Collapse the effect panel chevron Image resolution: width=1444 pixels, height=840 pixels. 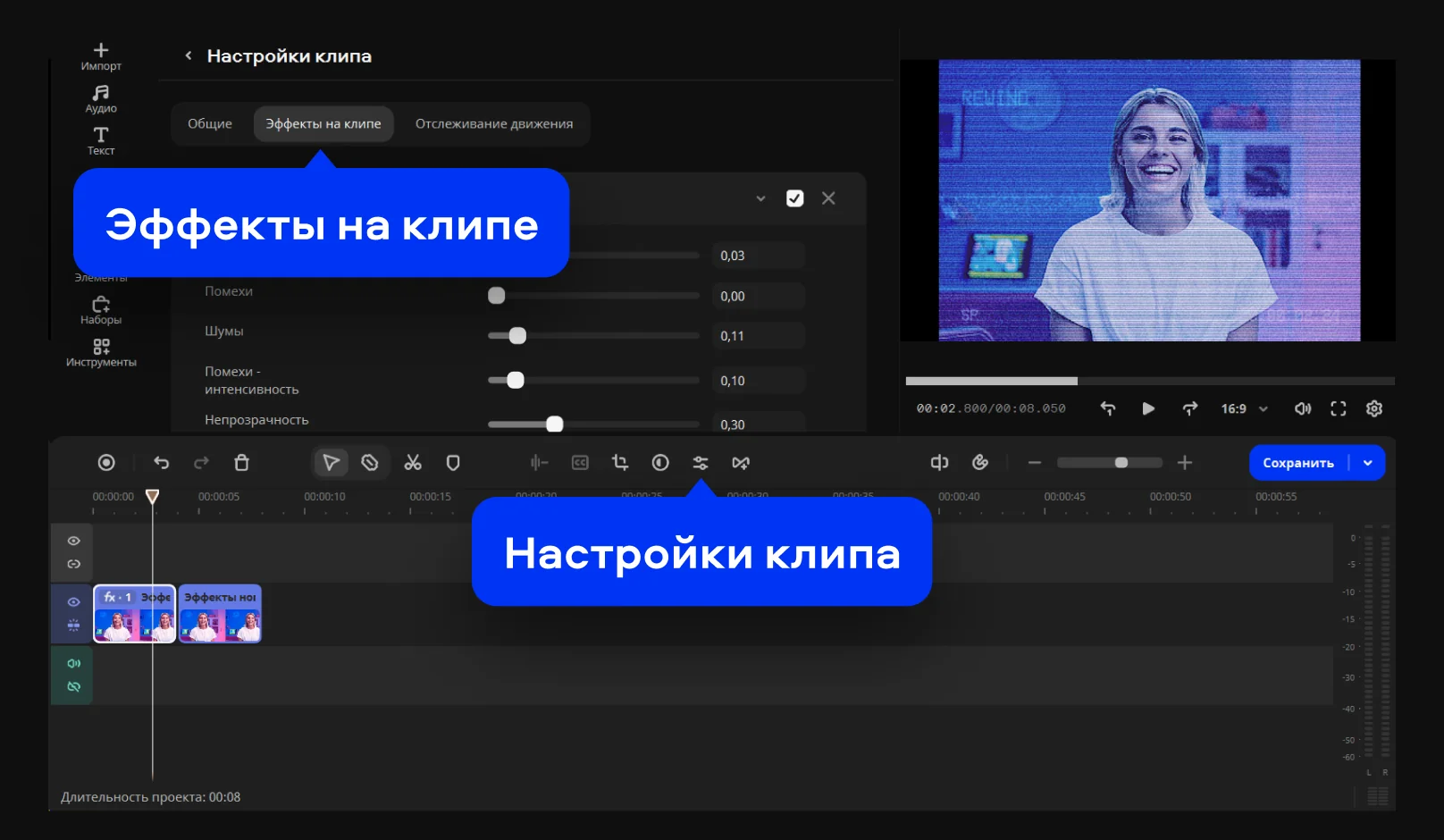click(760, 198)
